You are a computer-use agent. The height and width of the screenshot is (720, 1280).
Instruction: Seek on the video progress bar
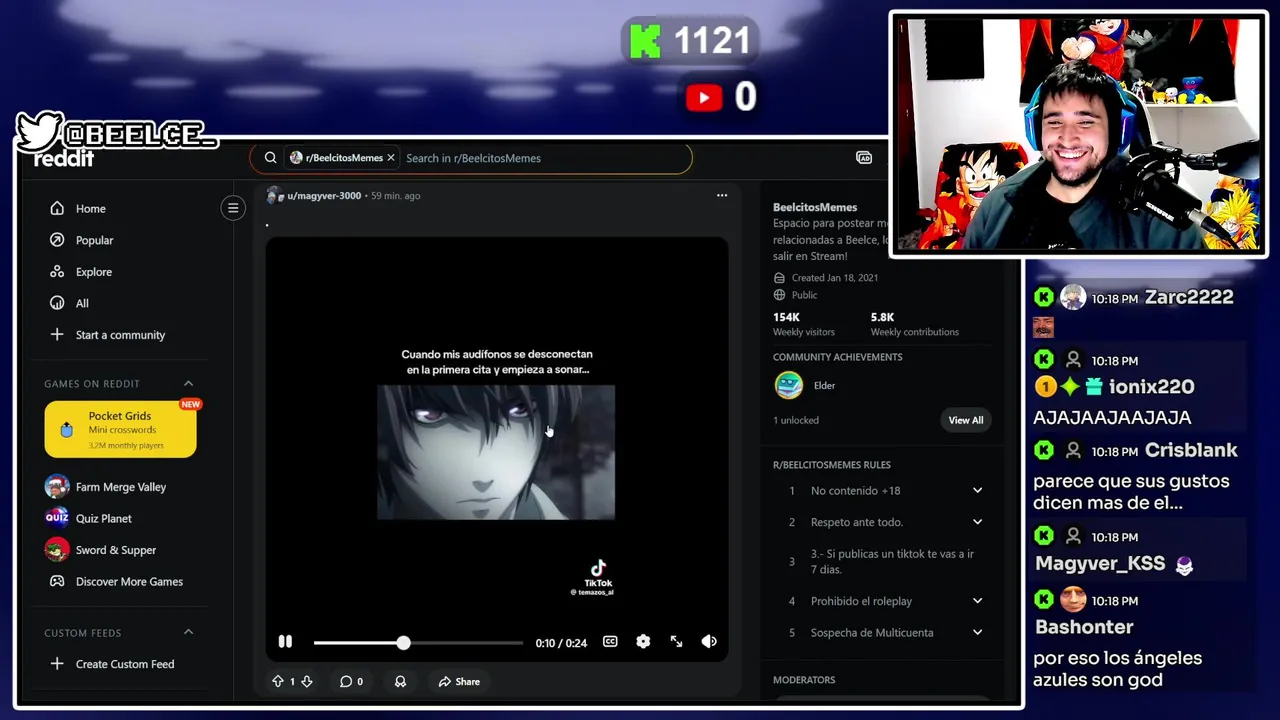click(418, 643)
